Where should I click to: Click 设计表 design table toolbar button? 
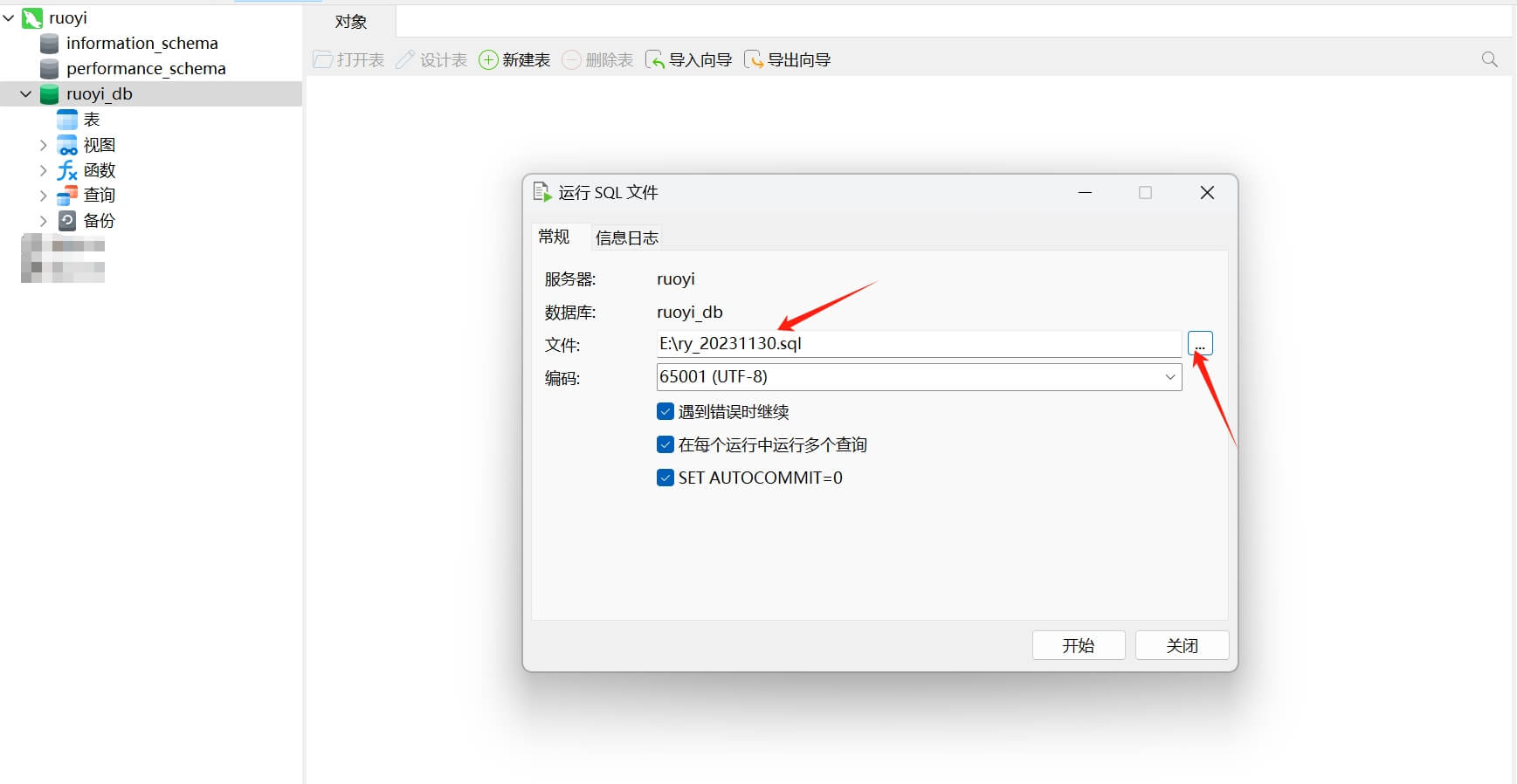[431, 59]
